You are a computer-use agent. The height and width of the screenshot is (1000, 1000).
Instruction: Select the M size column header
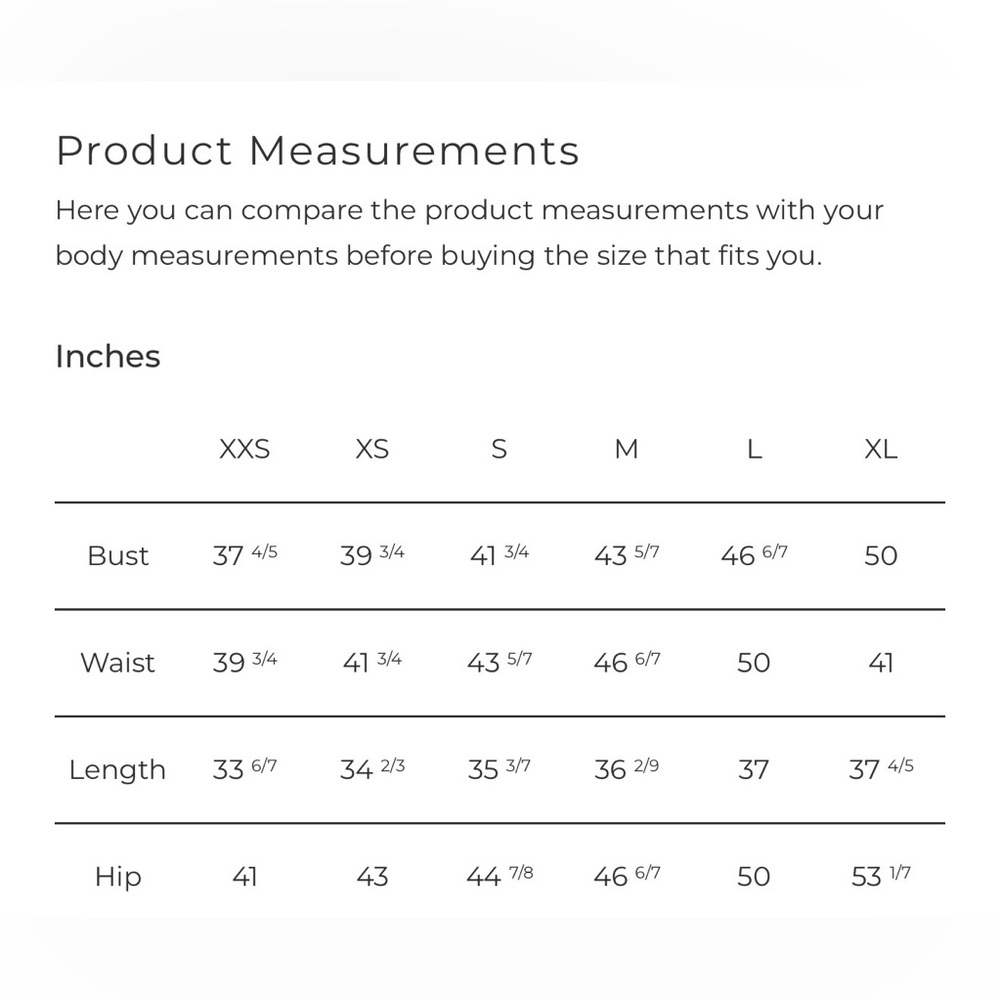(626, 450)
